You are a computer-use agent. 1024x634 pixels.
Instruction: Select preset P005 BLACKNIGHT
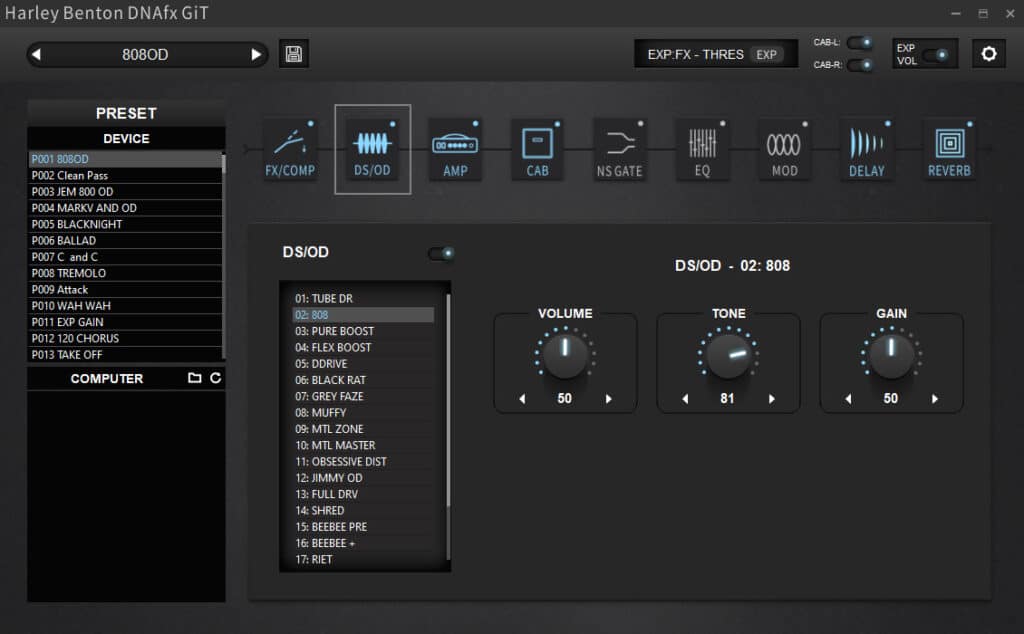(125, 225)
